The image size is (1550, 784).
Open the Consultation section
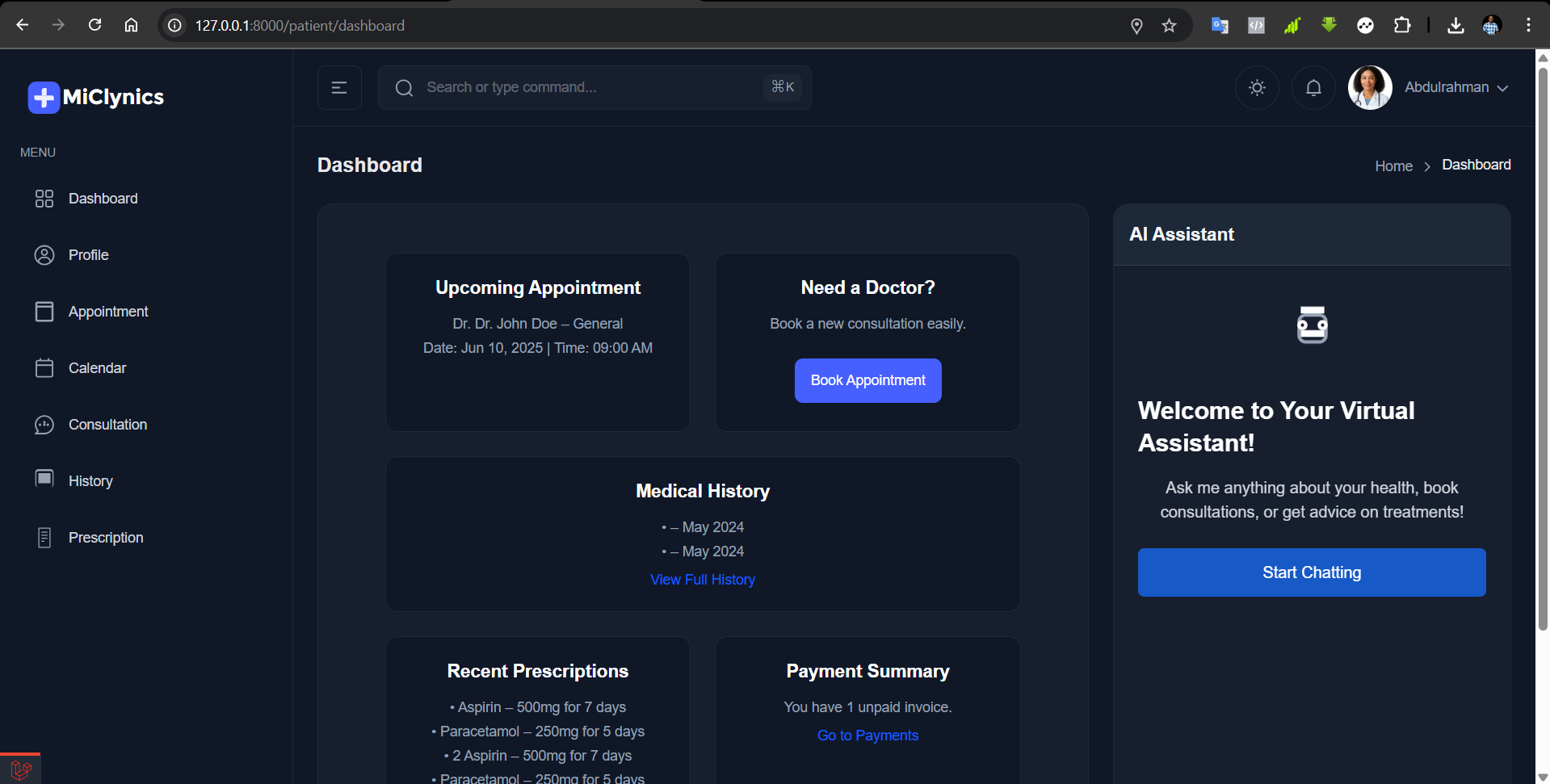(44, 424)
